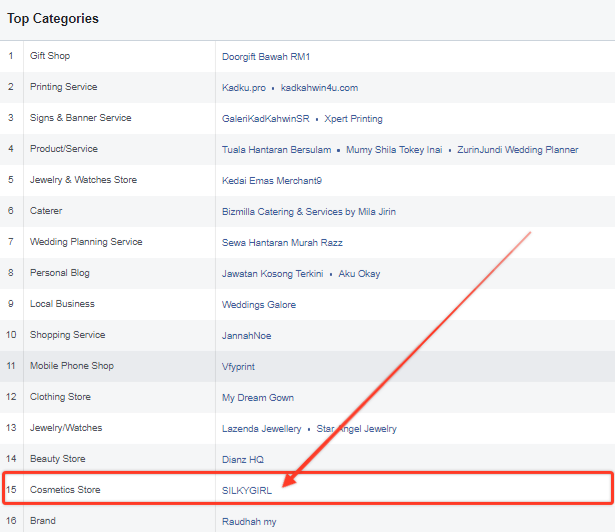Open the Bizmilla Catering & Services link

point(309,211)
